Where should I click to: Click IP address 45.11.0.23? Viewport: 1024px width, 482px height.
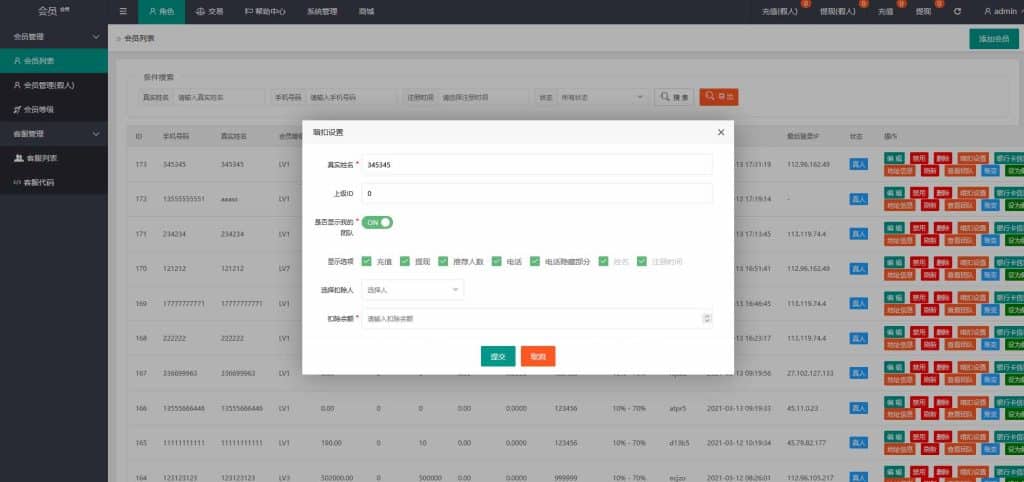point(801,408)
